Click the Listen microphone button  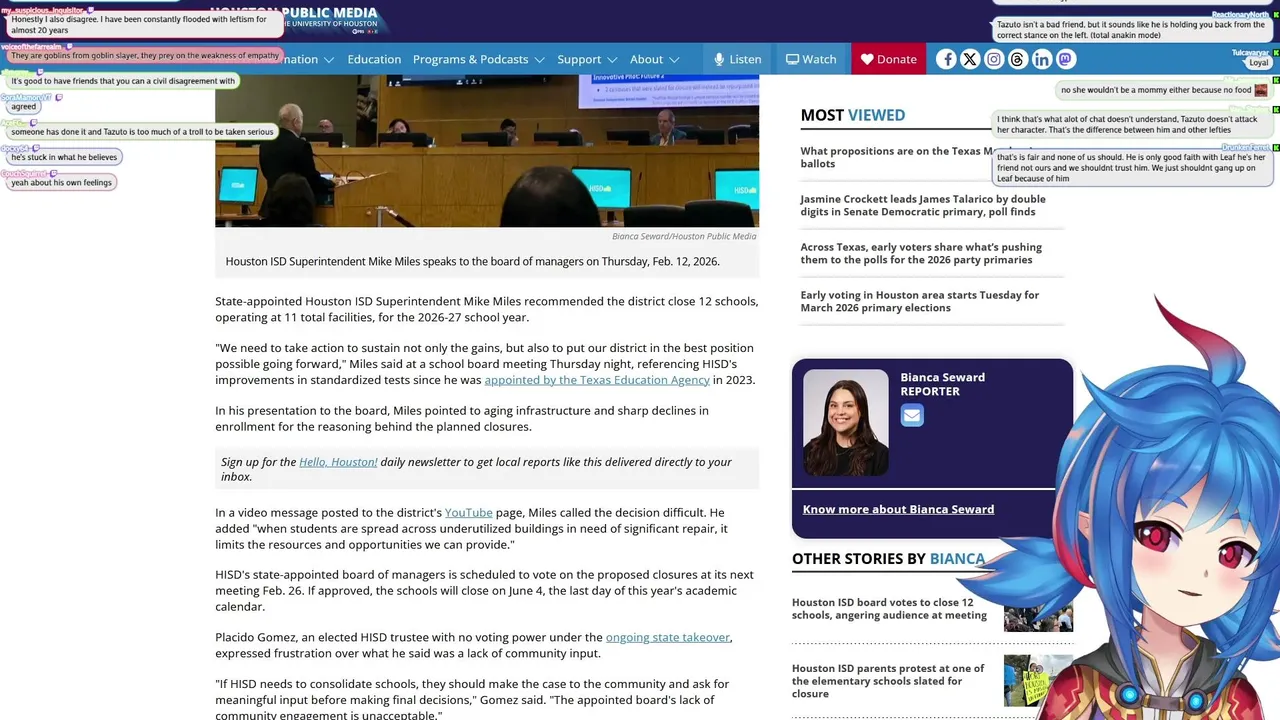point(737,59)
